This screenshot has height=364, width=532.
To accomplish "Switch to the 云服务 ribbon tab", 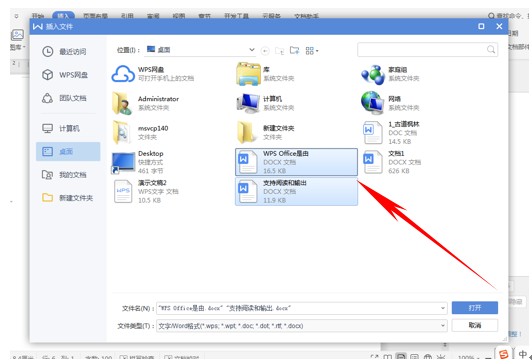I will 271,16.
